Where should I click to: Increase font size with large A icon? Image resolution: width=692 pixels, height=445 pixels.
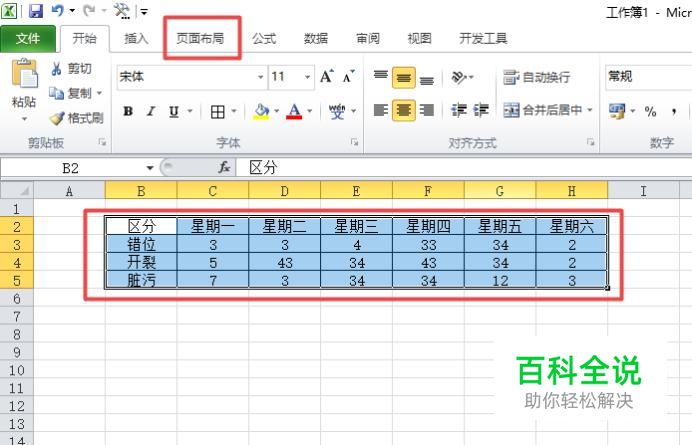327,77
